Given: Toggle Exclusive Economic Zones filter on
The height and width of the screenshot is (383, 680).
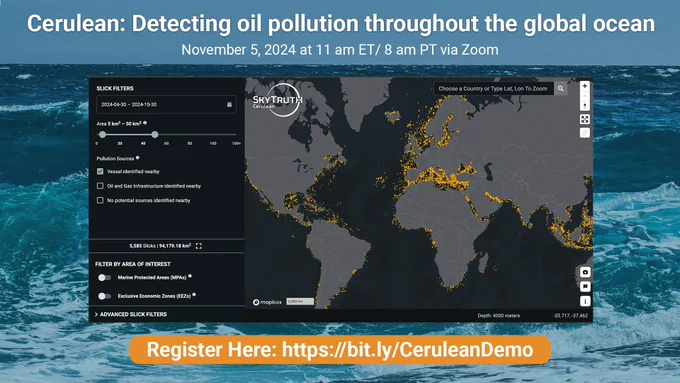Looking at the screenshot, I should [104, 296].
